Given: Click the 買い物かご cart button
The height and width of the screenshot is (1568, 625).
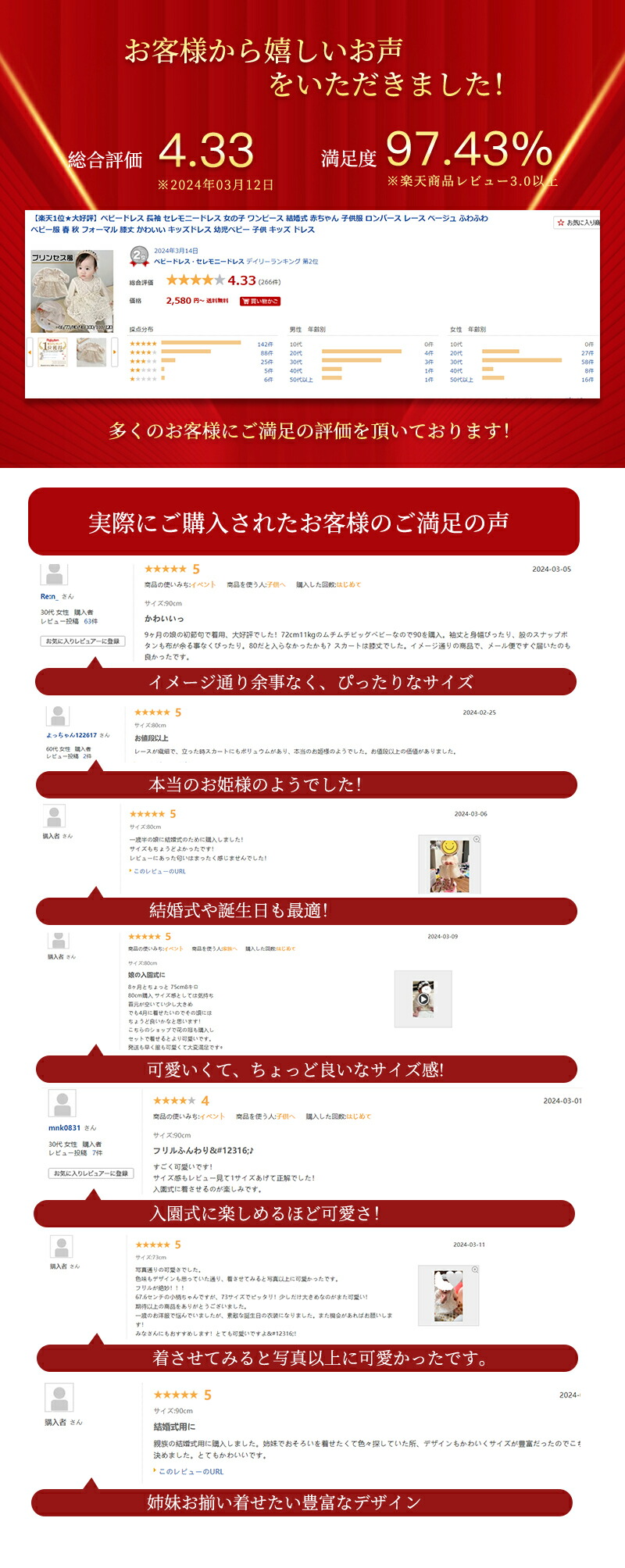Looking at the screenshot, I should coord(260,301).
